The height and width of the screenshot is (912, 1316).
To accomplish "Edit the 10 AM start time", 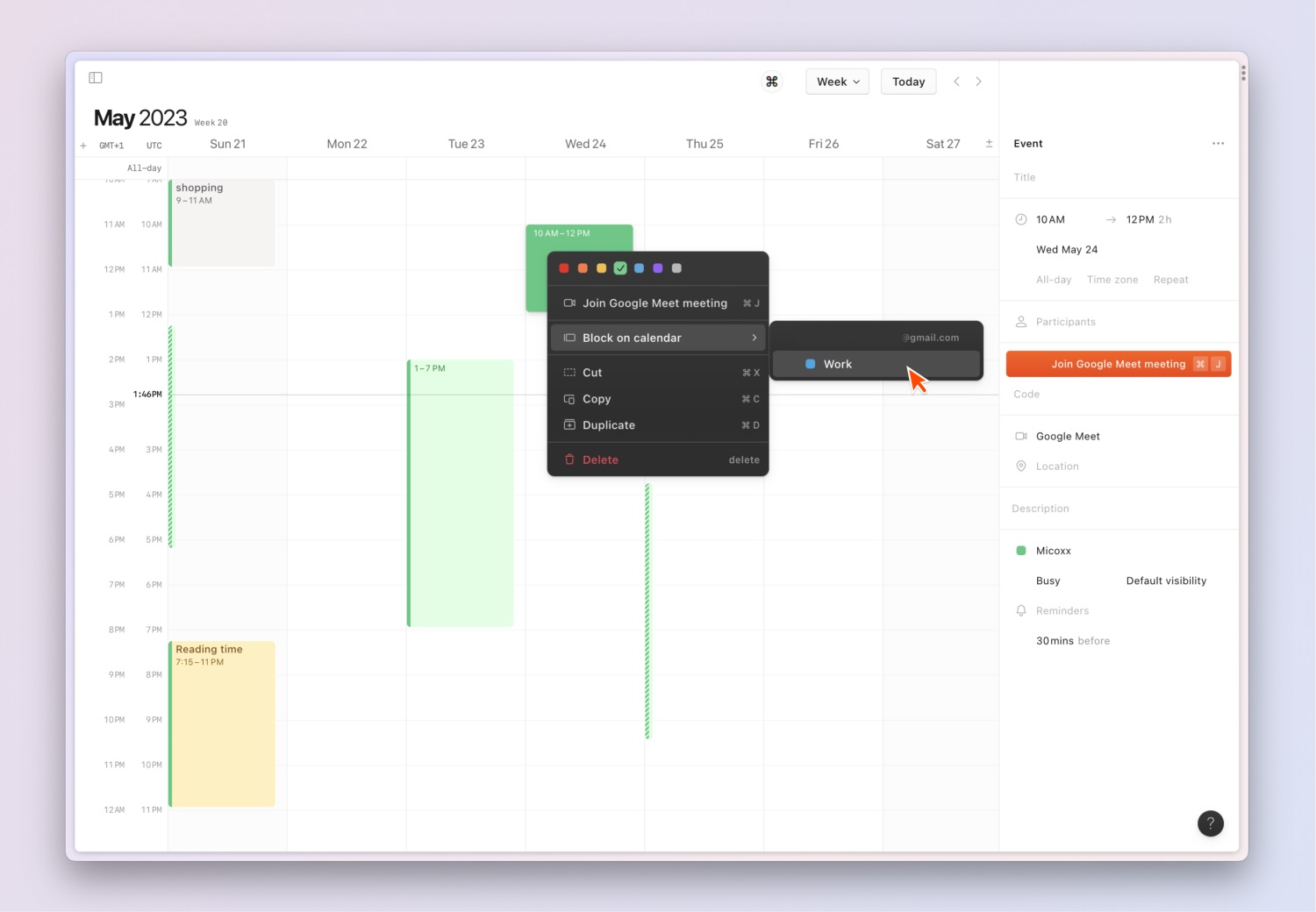I will (1050, 219).
